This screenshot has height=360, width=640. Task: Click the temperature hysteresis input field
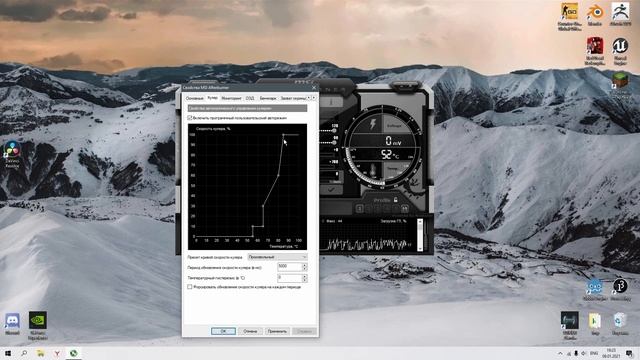[x=289, y=278]
